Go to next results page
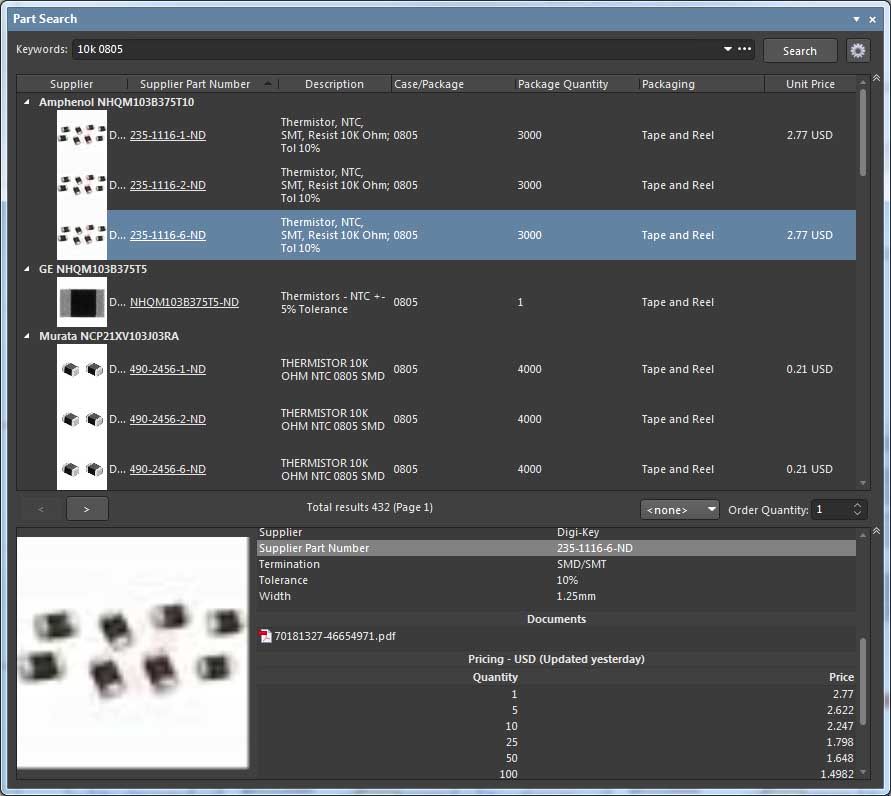 [87, 509]
